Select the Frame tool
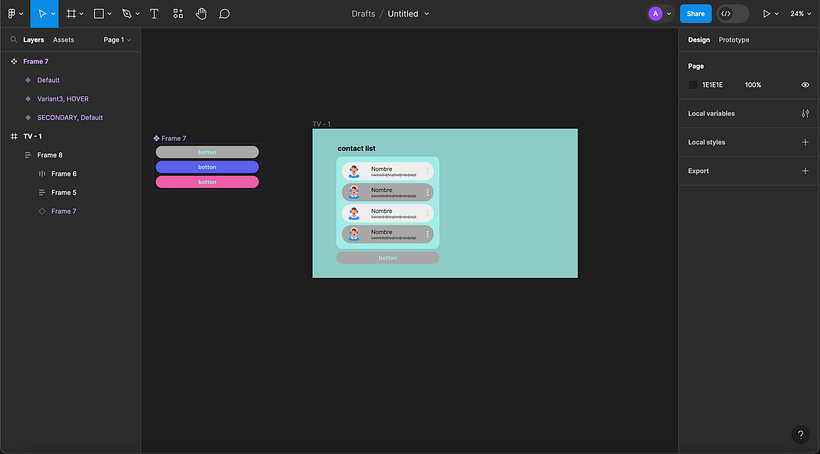 tap(72, 14)
